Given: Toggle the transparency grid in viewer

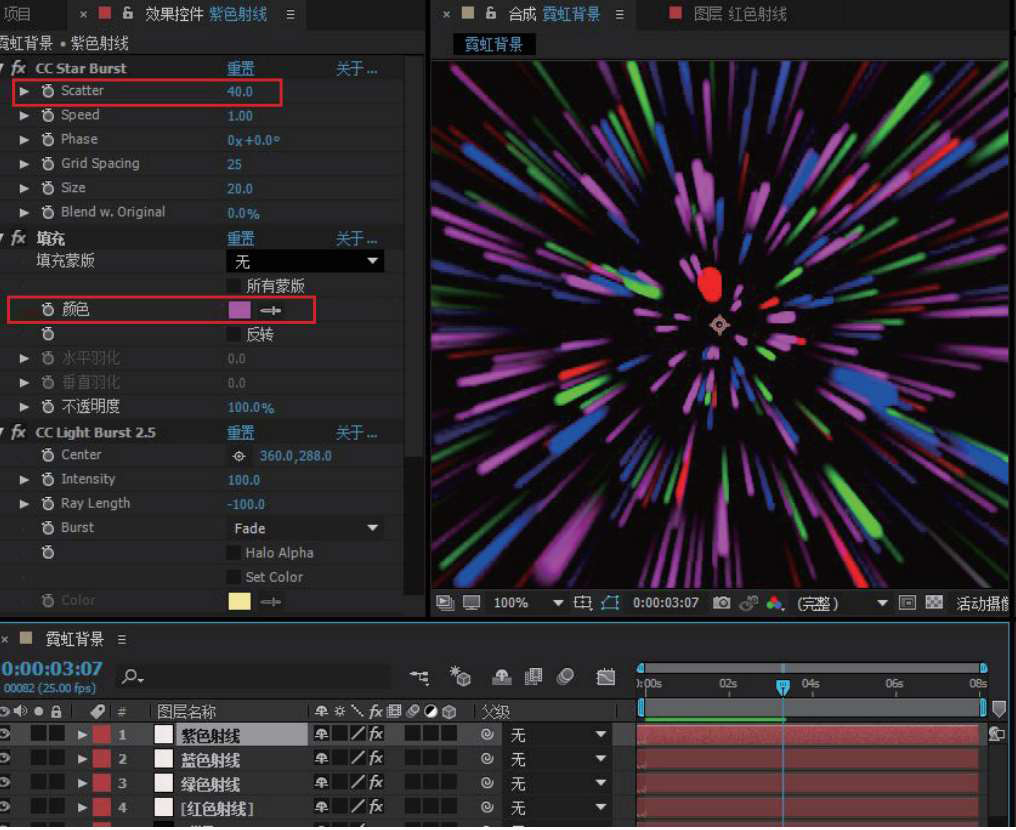Looking at the screenshot, I should point(934,603).
